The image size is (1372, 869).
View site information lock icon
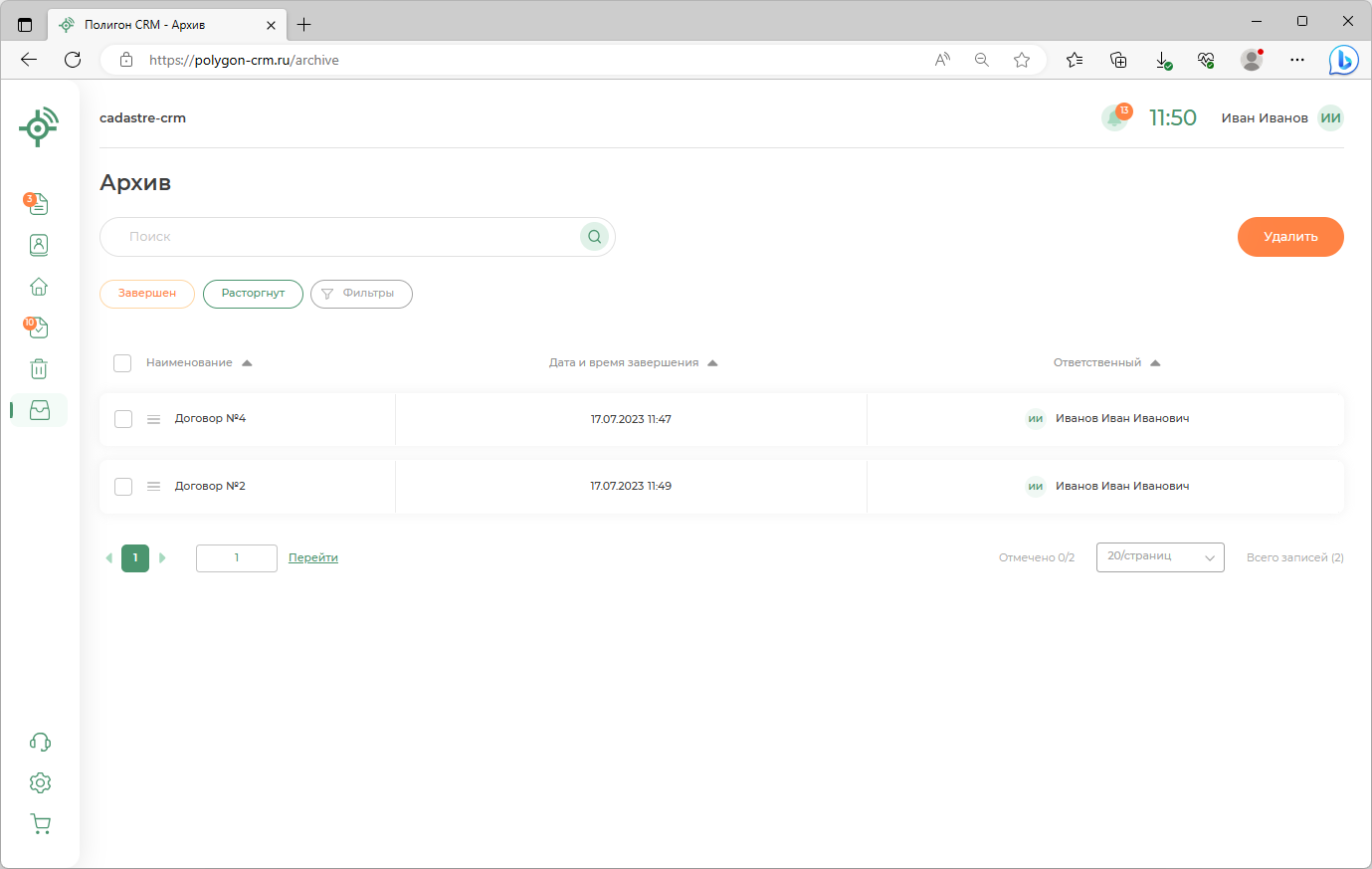coord(126,60)
